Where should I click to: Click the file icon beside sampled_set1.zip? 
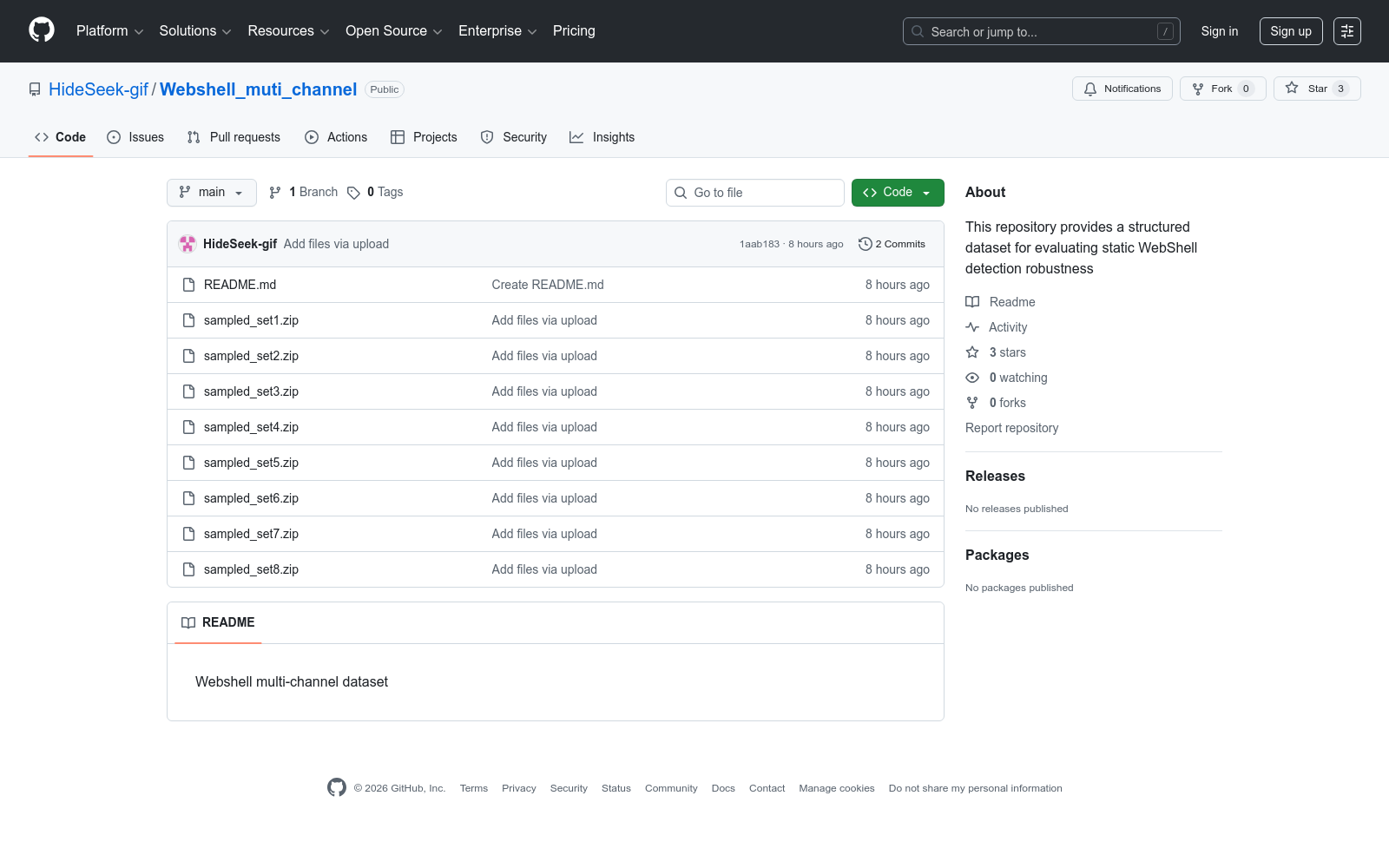pos(188,320)
